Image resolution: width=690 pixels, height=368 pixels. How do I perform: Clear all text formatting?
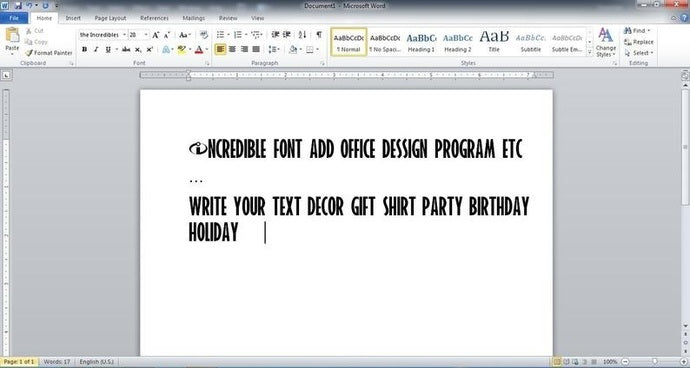coord(204,35)
